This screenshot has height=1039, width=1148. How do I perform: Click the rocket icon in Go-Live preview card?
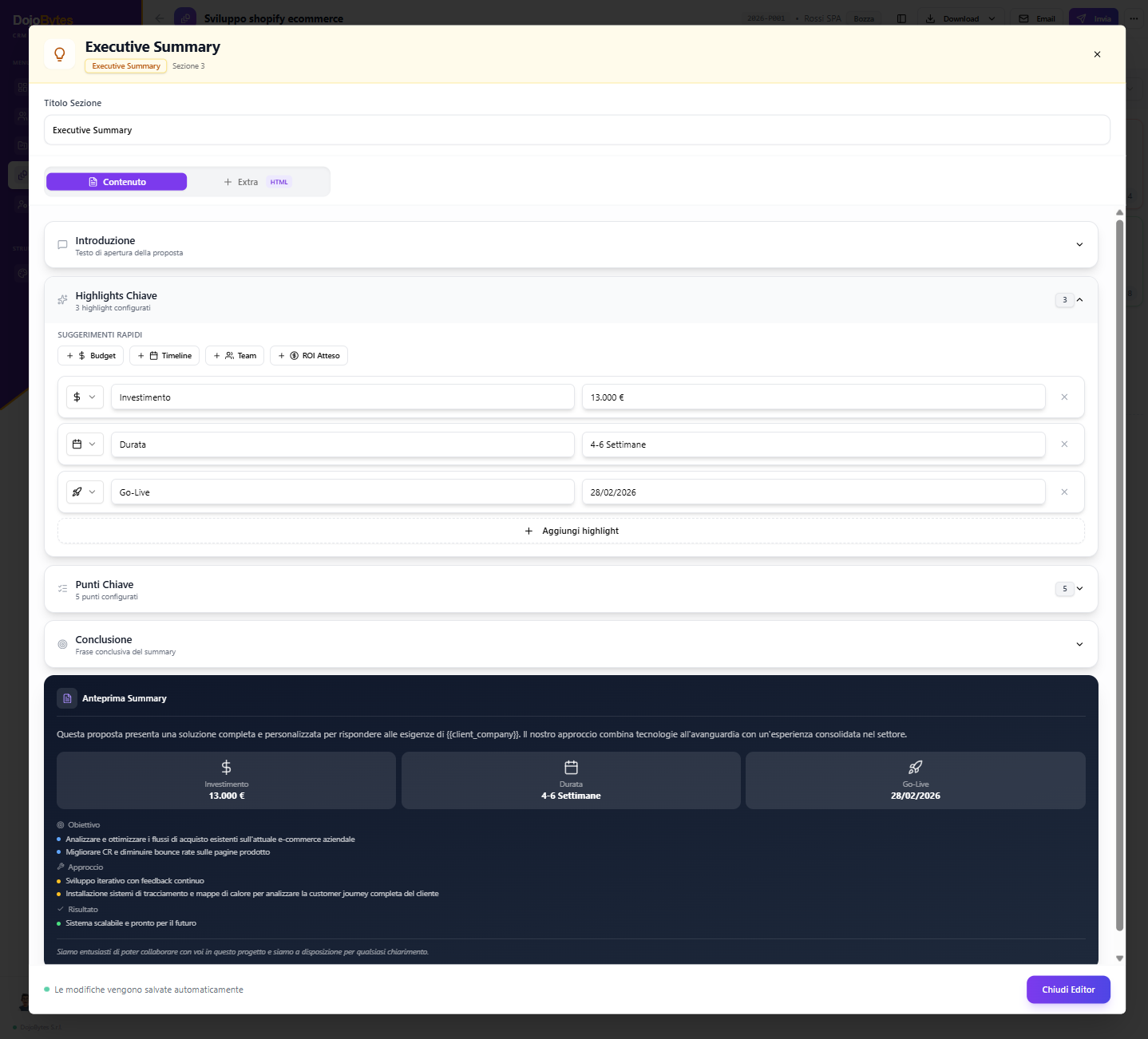[915, 767]
